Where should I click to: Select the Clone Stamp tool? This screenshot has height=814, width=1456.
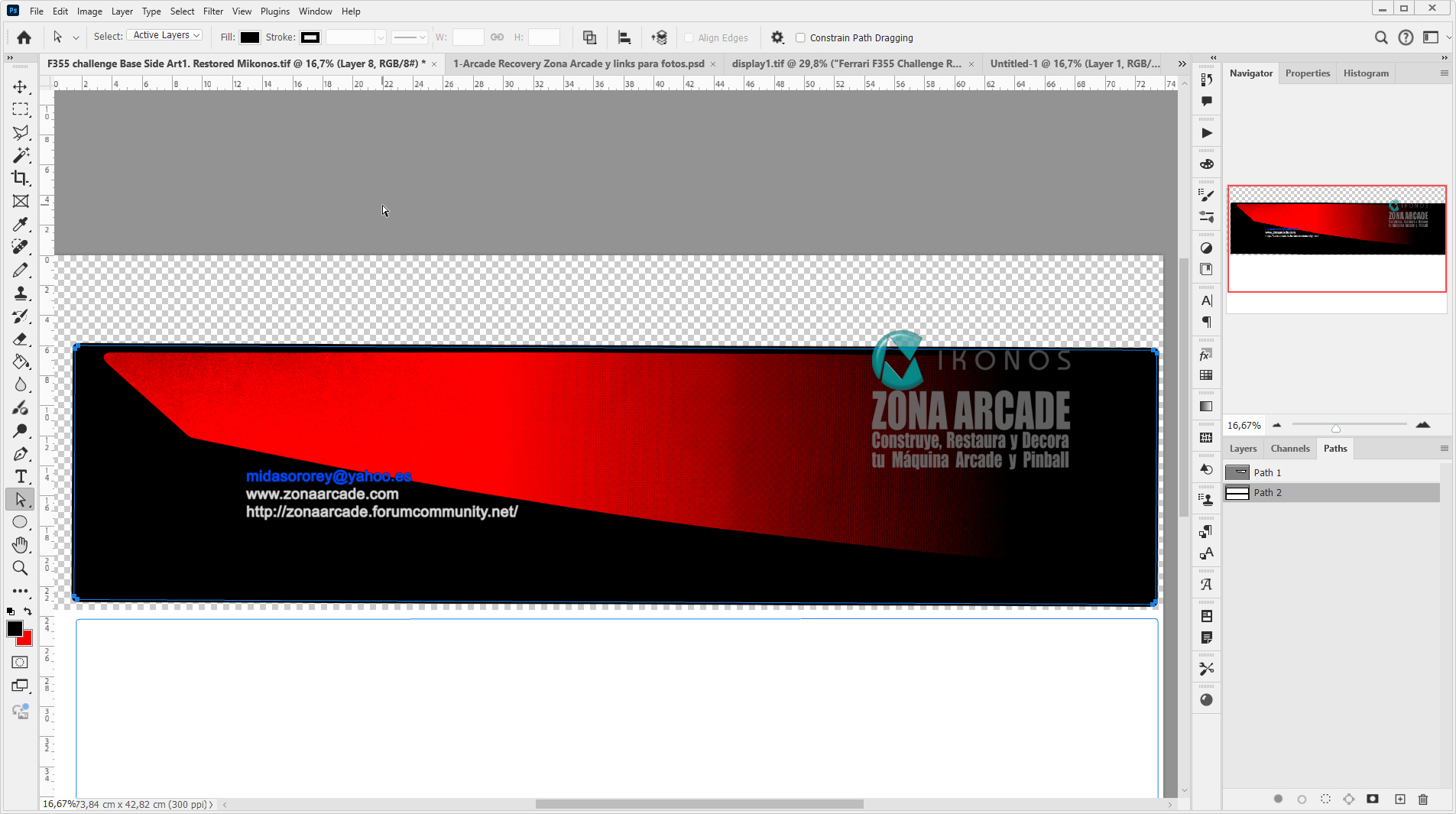pyautogui.click(x=21, y=293)
